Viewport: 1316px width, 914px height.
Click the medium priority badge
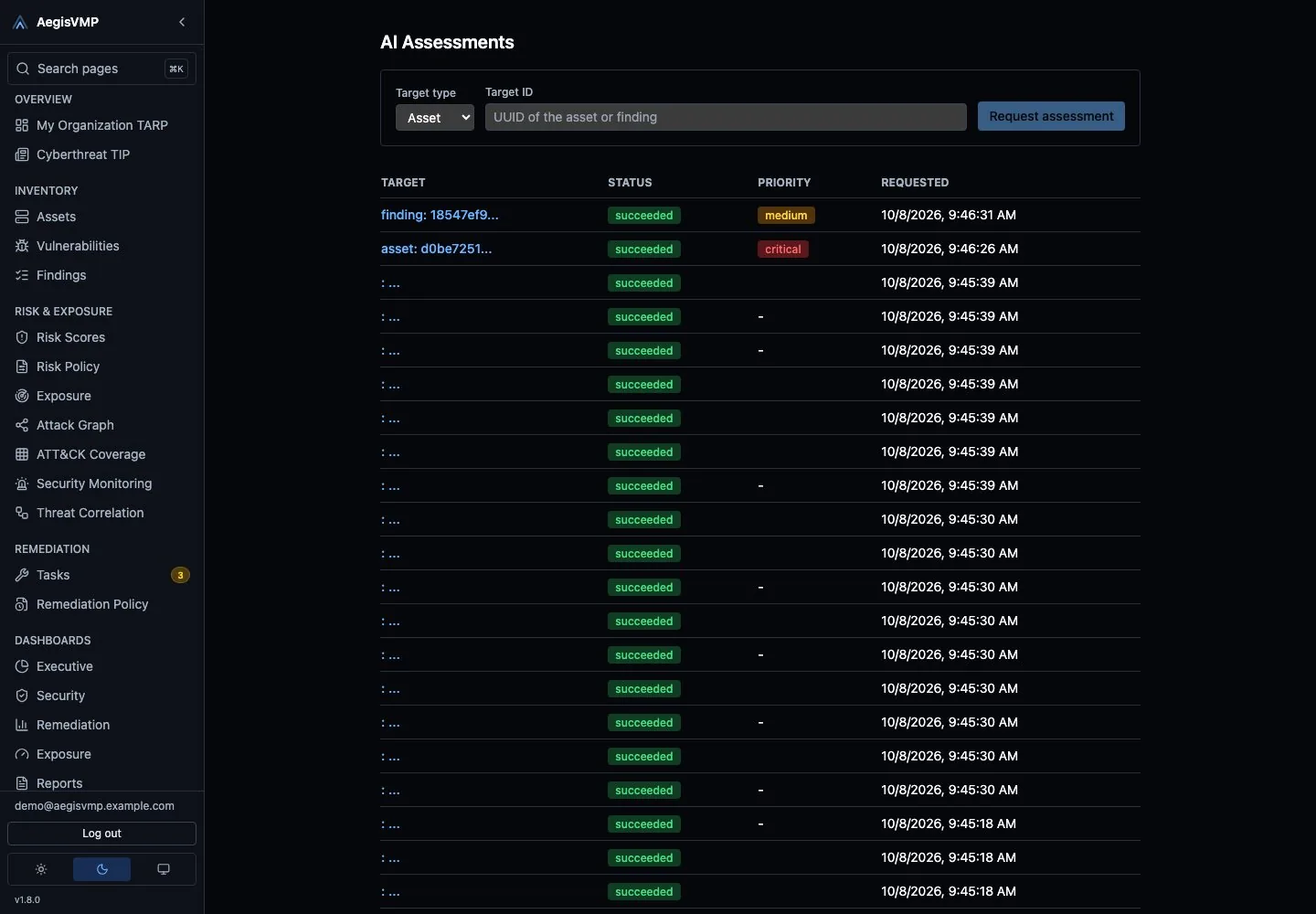pyautogui.click(x=786, y=216)
